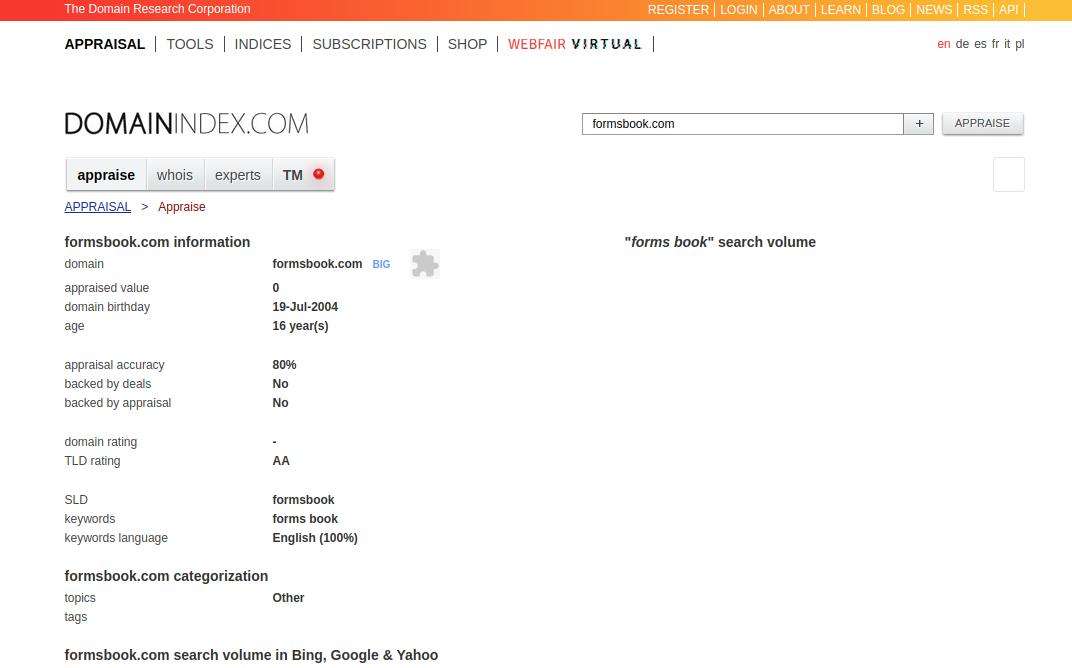Click the SLD value formsbook
Viewport: 1072px width, 668px height.
pos(304,500)
